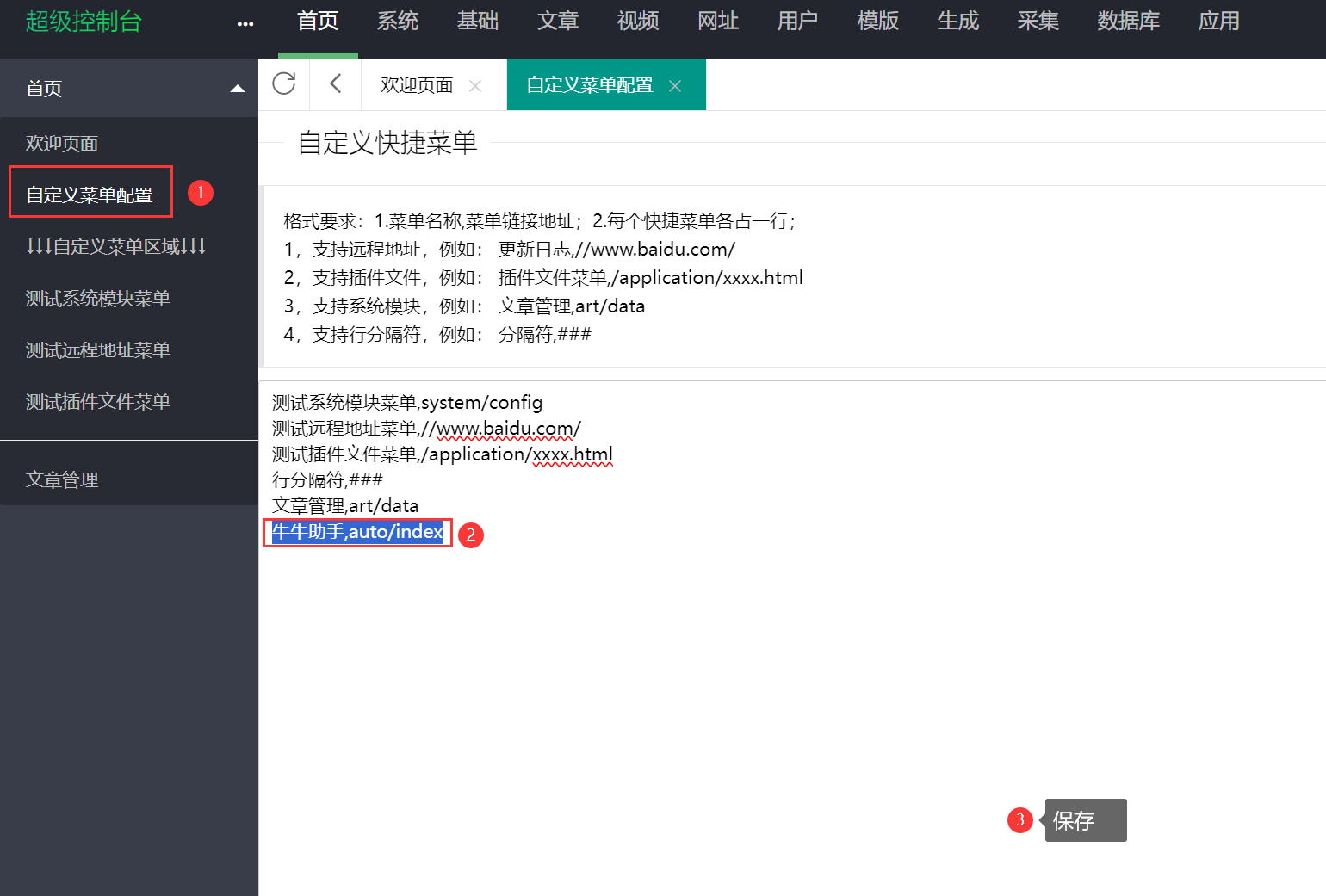The height and width of the screenshot is (896, 1326).
Task: Click the 牛牛助手,auto/index line in the textarea
Action: point(357,532)
